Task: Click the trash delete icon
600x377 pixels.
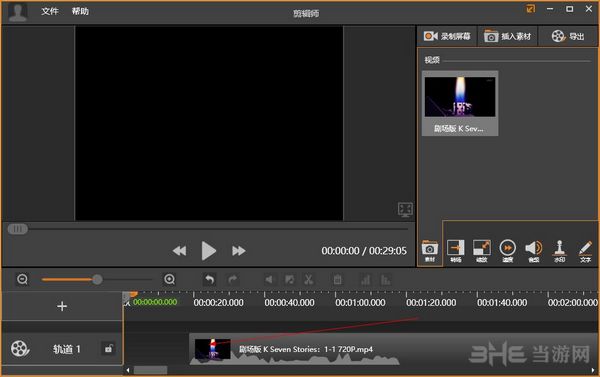Action: pyautogui.click(x=338, y=280)
